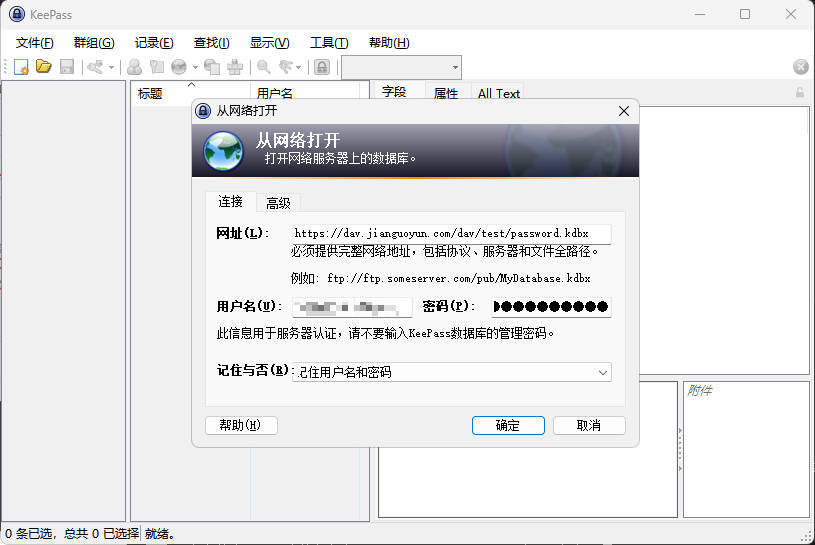Select the 连接 tab in dialog
Screen dimensions: 815x545
231,202
